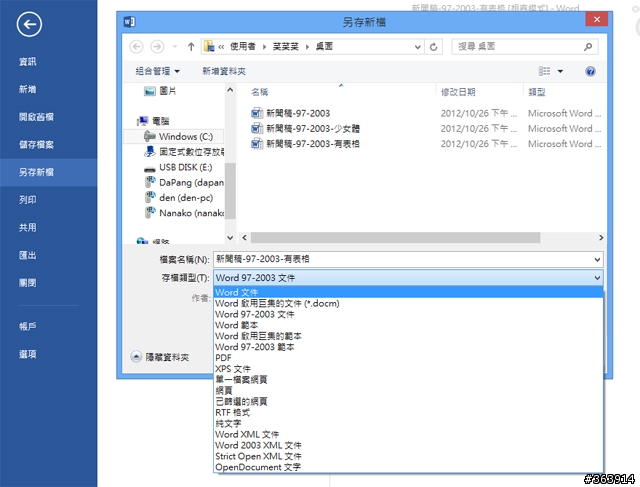The image size is (640, 487).
Task: Choose Word 97-2003 範本 format
Action: point(408,347)
